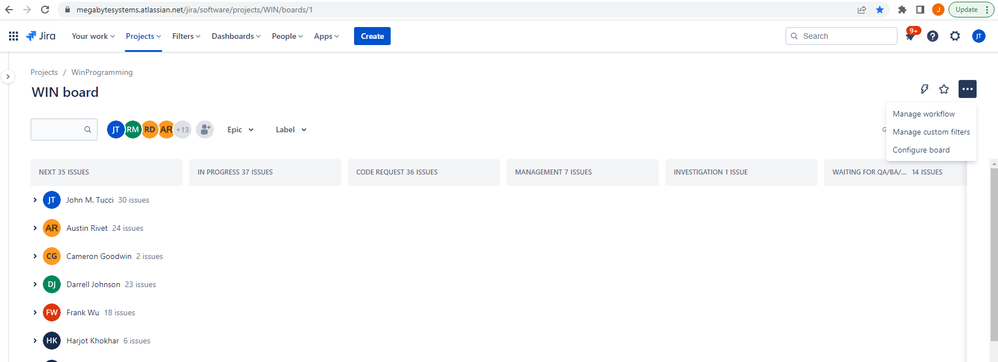Filter board by RM avatar
The height and width of the screenshot is (362, 998).
coord(132,129)
